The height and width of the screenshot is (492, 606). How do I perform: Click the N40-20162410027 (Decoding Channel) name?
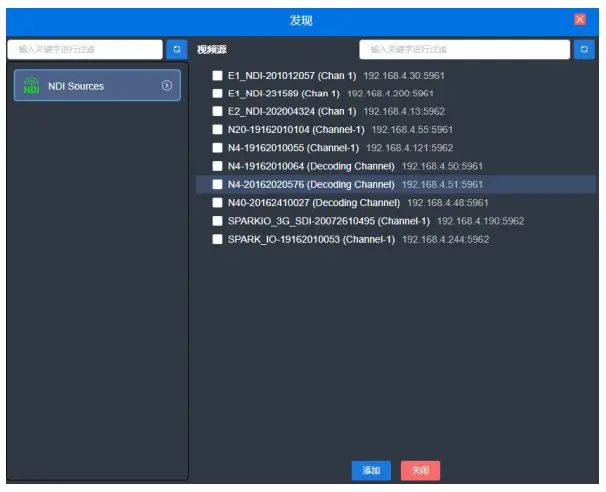[314, 203]
